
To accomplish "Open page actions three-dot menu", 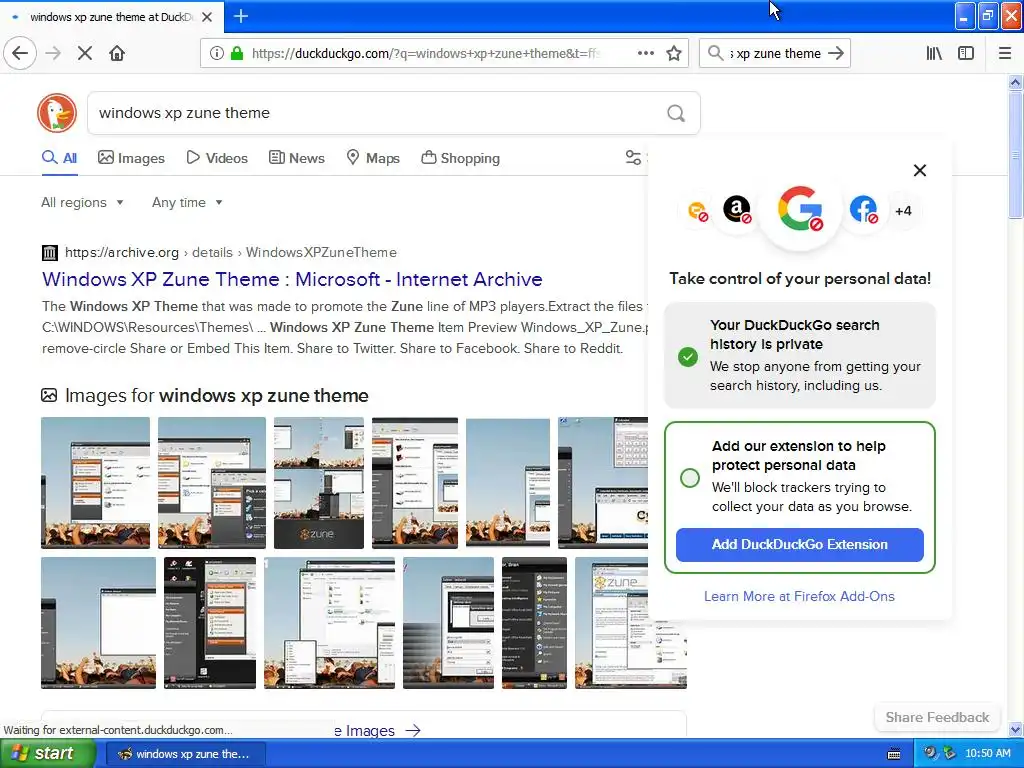I will tap(646, 53).
